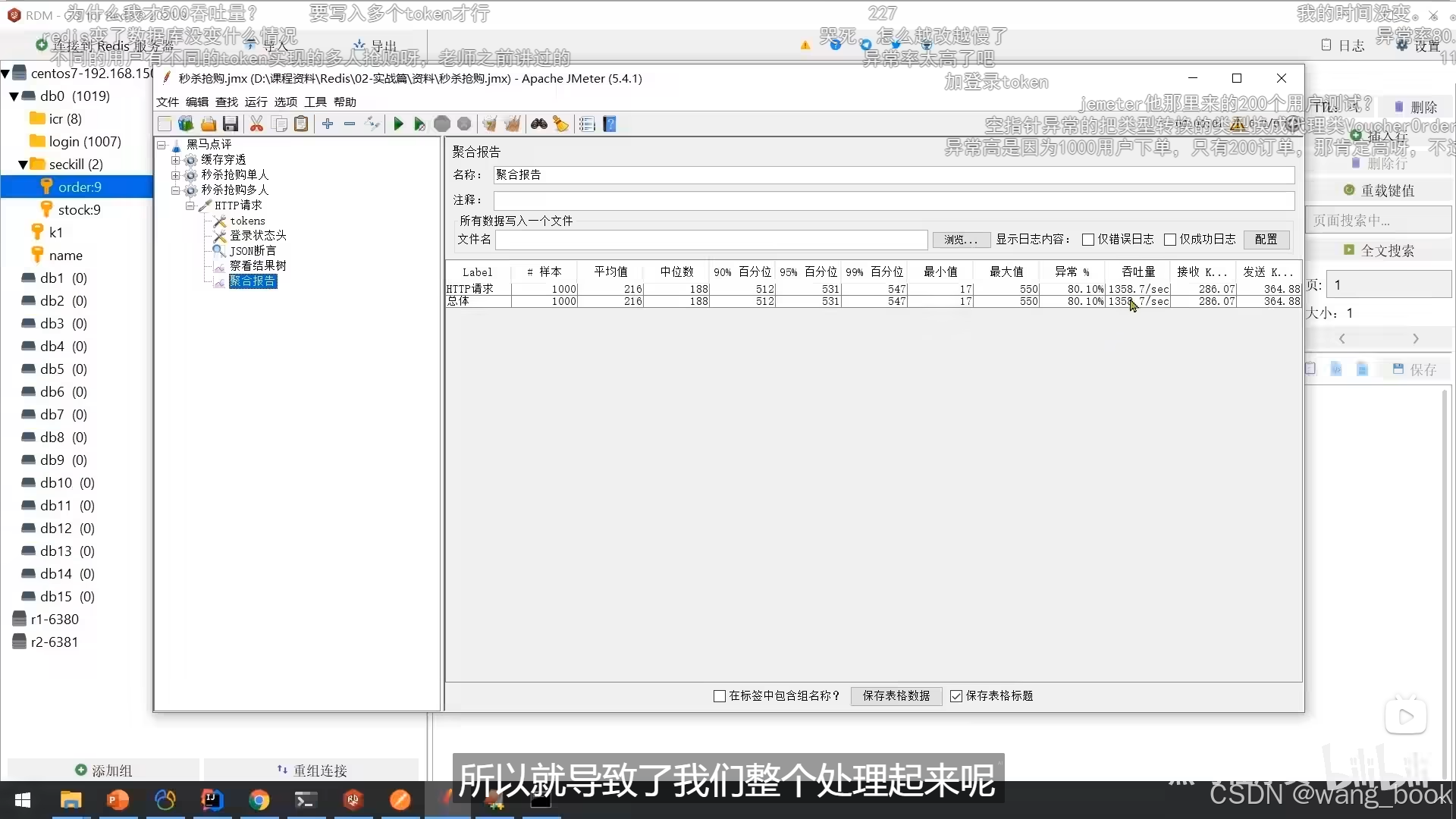This screenshot has height=819, width=1456.
Task: Select stock:9 key in RDM
Action: (x=79, y=210)
